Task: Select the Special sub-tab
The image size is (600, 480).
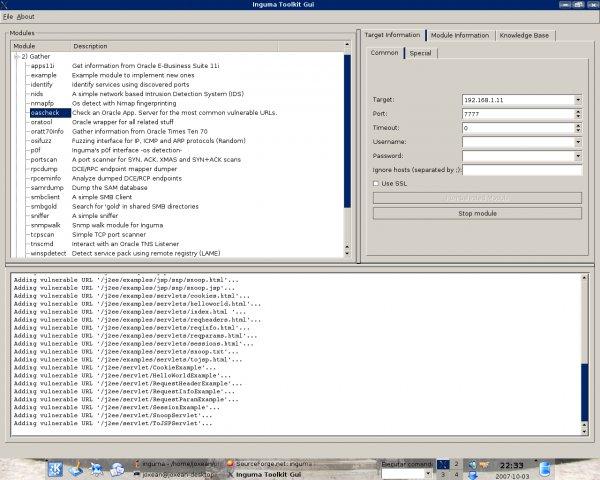Action: pyautogui.click(x=420, y=53)
